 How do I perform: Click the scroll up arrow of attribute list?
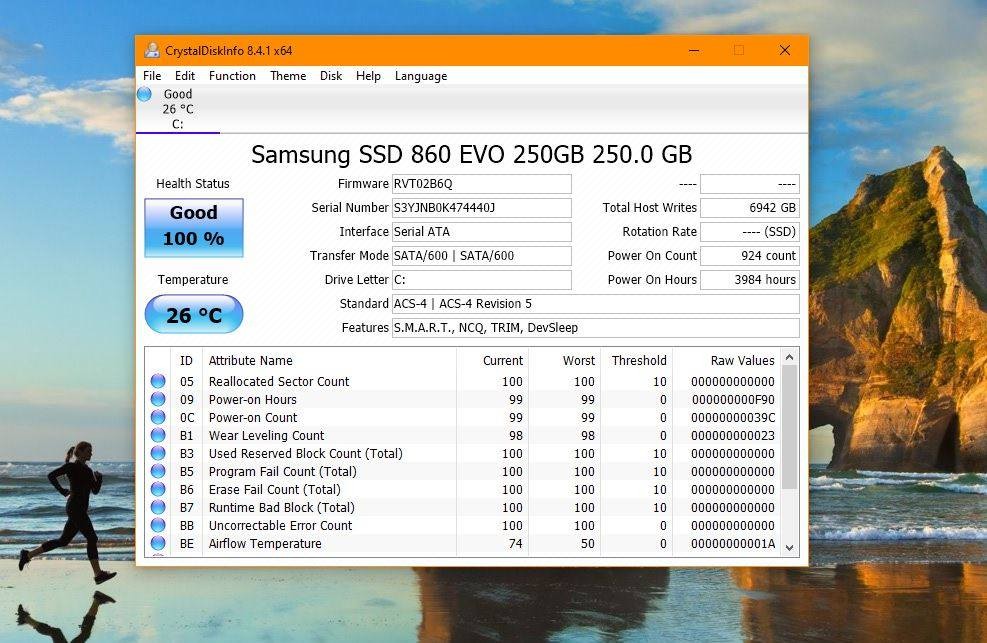click(789, 357)
